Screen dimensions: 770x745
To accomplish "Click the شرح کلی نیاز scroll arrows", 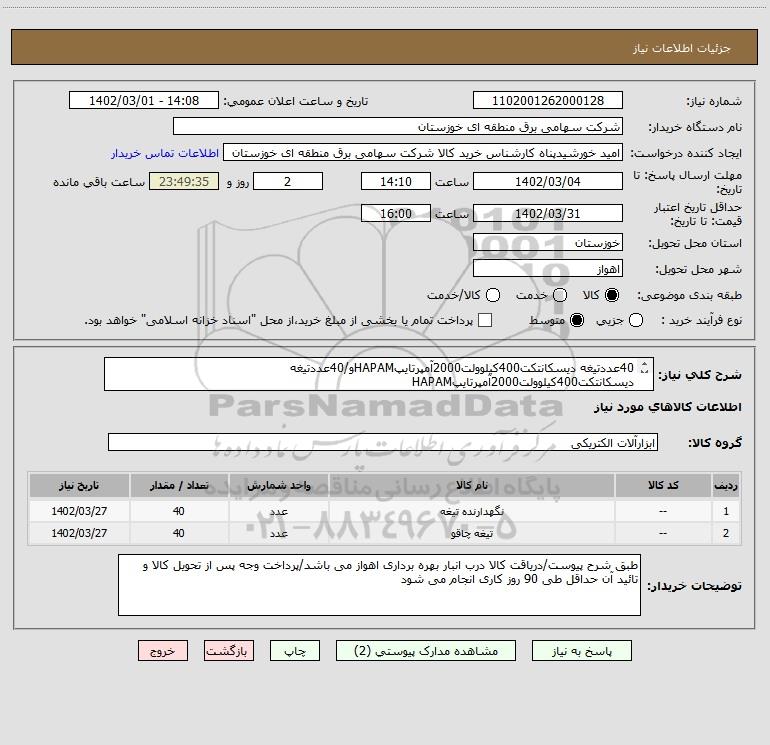I will pyautogui.click(x=645, y=368).
